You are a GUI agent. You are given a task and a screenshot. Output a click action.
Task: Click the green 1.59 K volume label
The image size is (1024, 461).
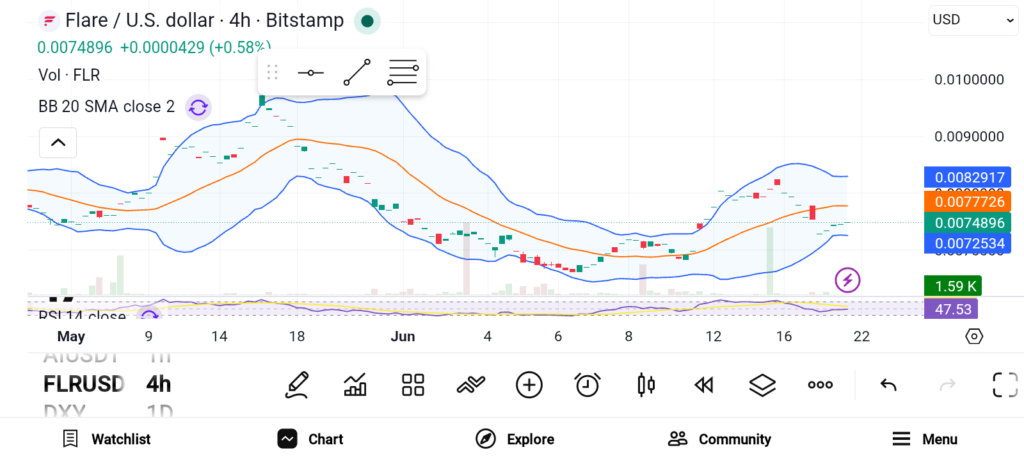click(953, 285)
